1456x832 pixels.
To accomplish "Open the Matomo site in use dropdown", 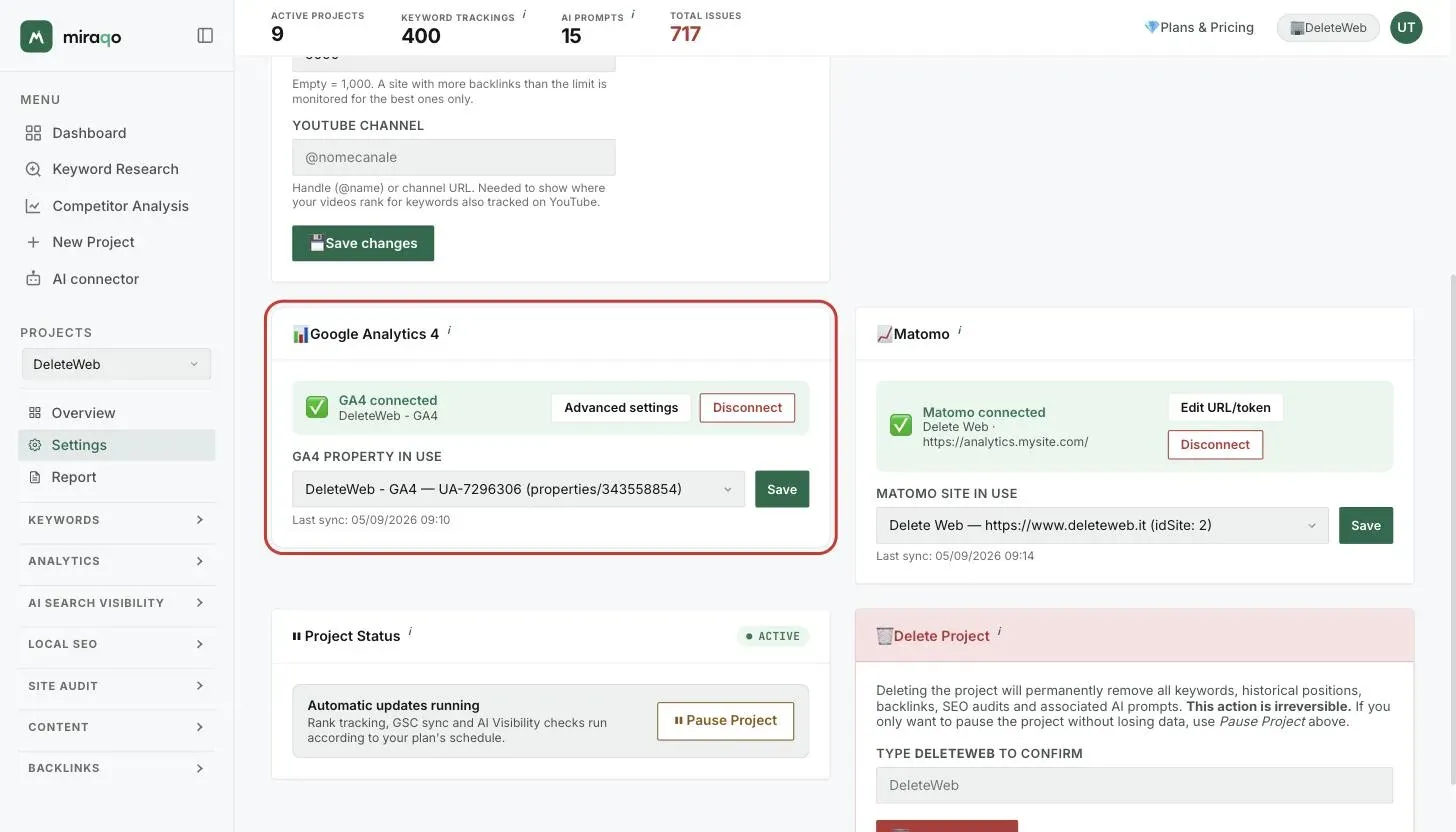I will 1102,525.
